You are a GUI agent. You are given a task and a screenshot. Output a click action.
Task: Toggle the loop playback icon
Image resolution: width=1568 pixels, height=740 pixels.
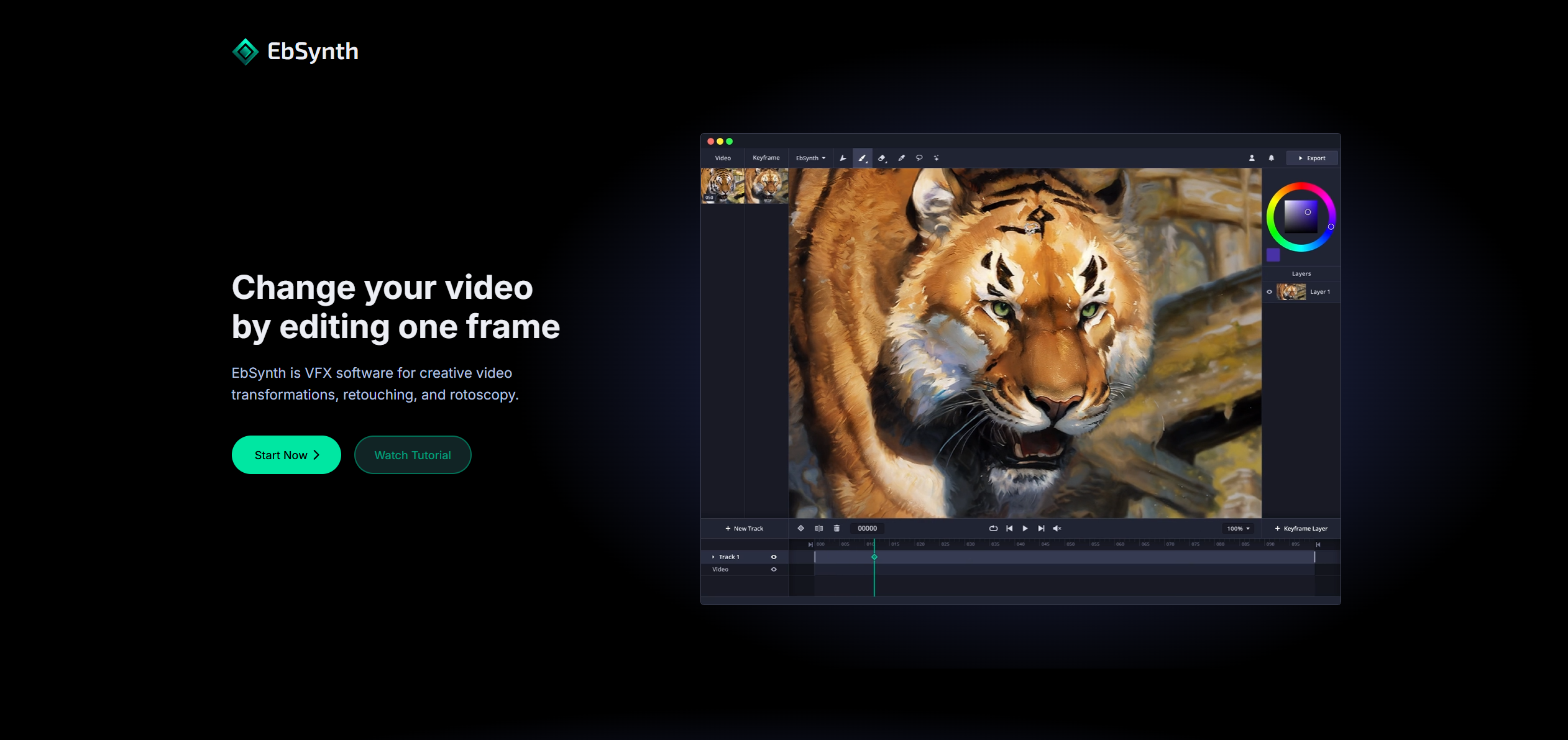point(993,529)
